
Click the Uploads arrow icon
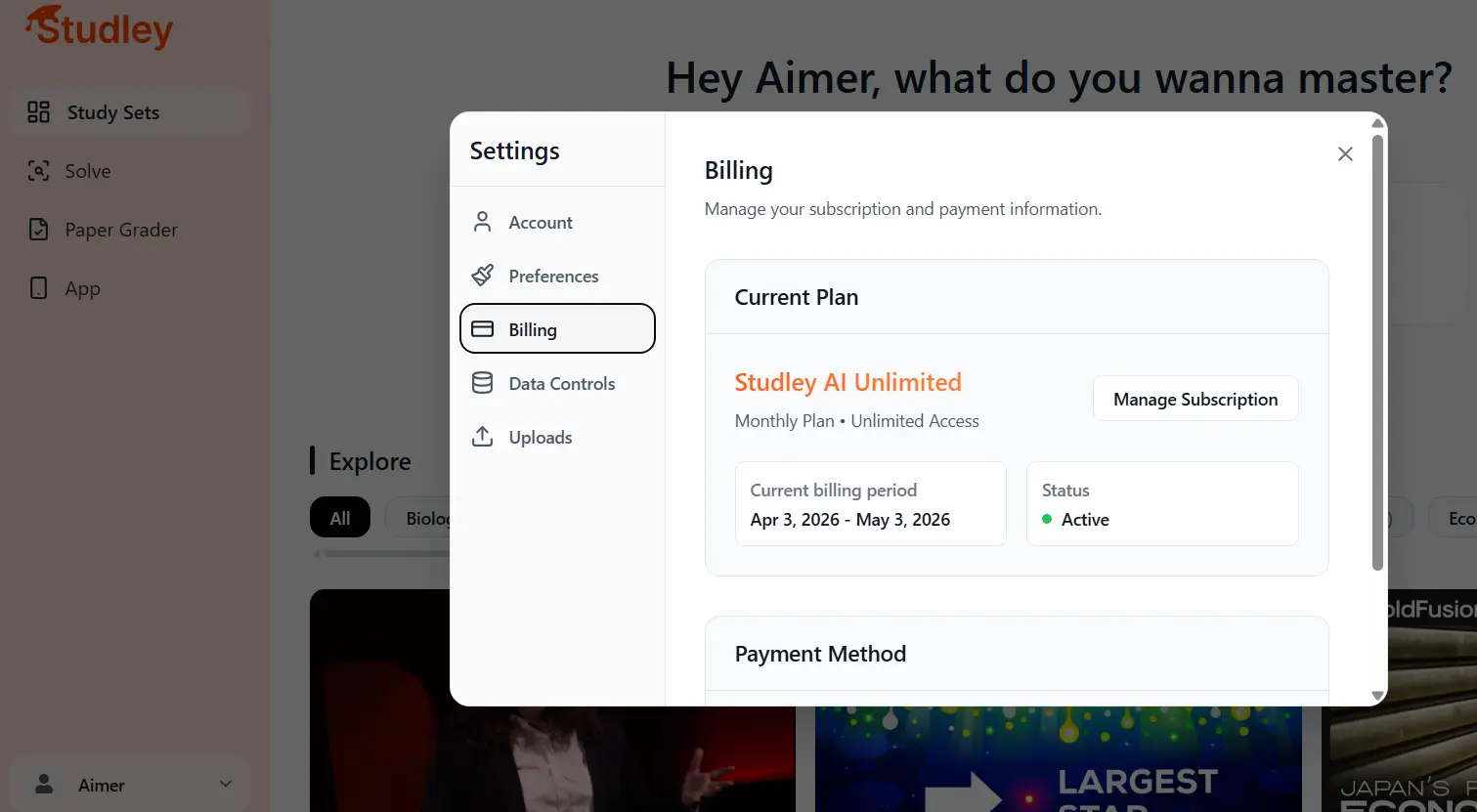click(482, 437)
